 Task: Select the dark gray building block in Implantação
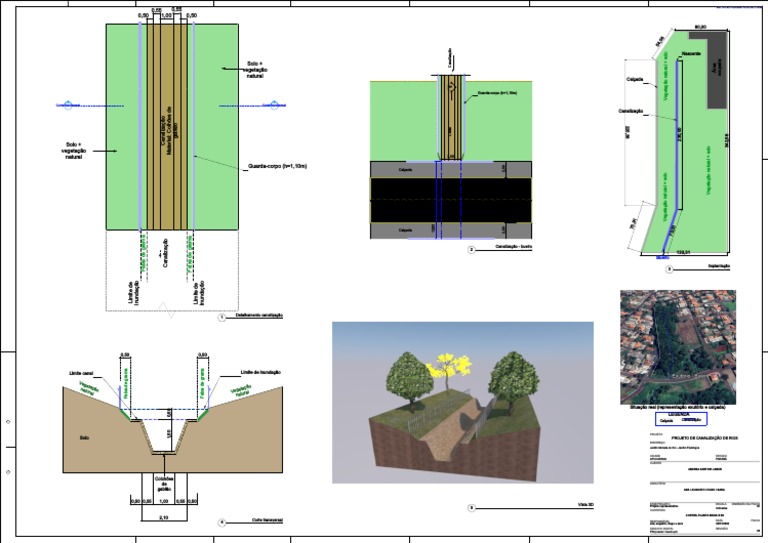click(x=719, y=73)
